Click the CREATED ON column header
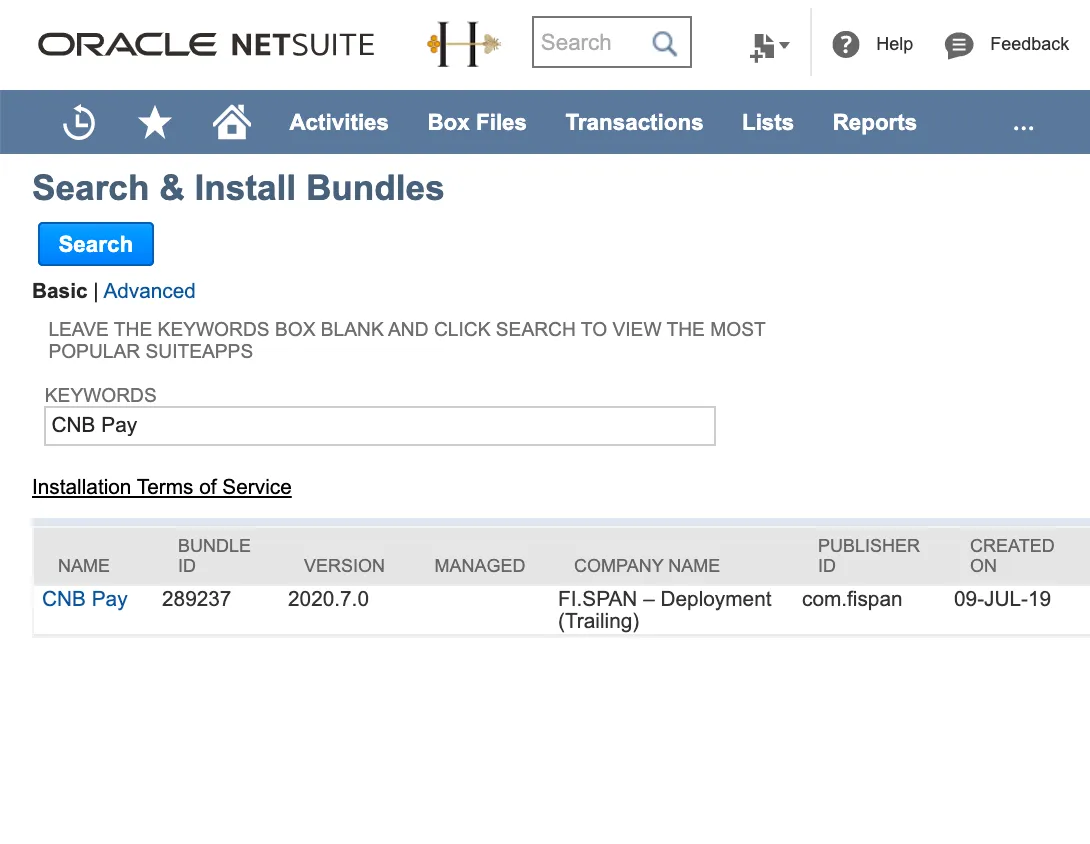Screen dimensions: 1090x844 [1012, 555]
